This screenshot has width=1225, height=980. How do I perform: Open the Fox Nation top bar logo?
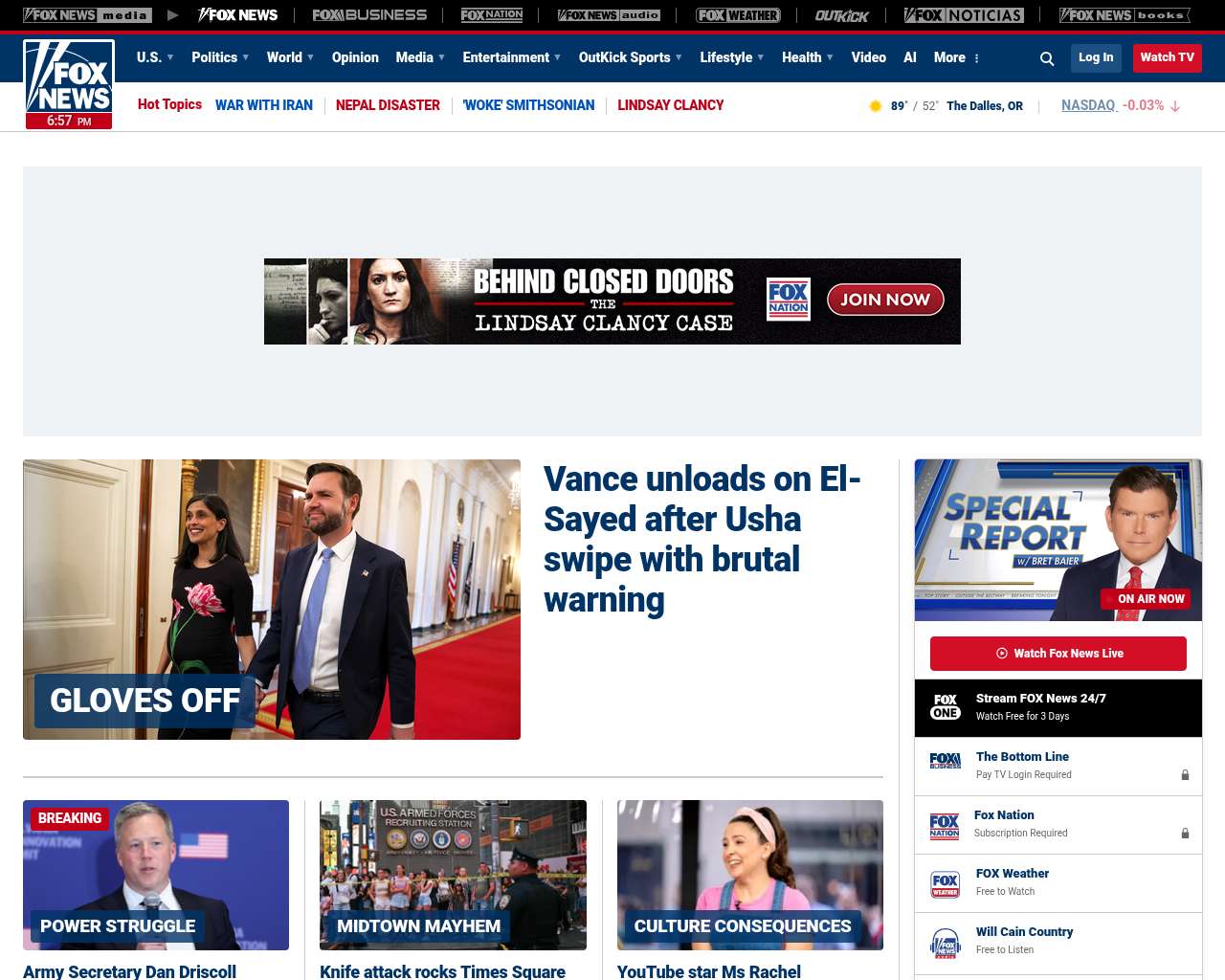(x=492, y=15)
